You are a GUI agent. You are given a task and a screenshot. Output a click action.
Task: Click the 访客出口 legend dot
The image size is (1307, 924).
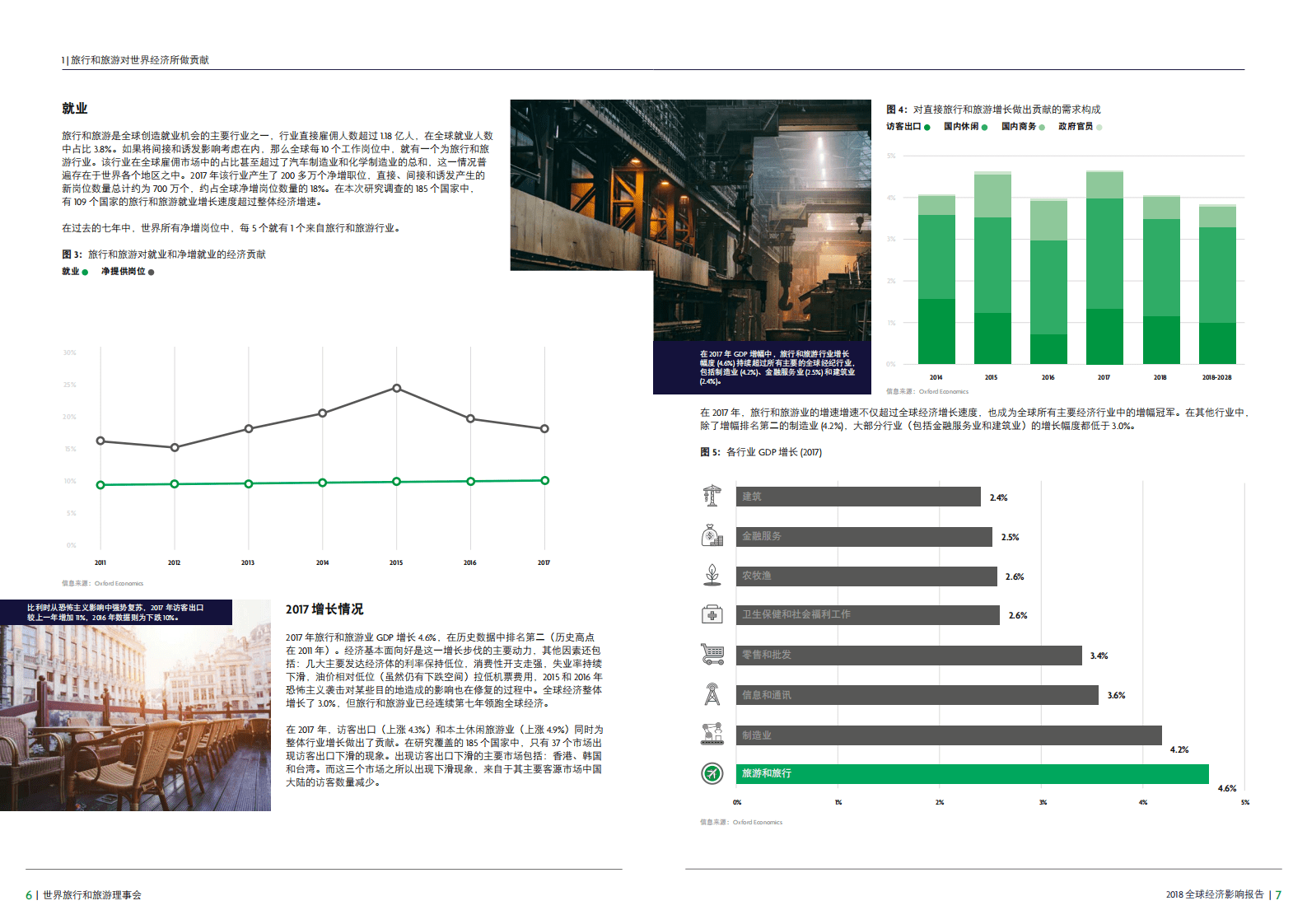(x=927, y=127)
